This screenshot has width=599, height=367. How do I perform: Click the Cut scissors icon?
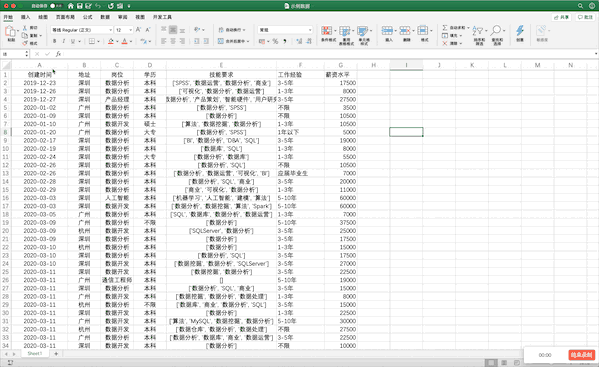(x=25, y=28)
